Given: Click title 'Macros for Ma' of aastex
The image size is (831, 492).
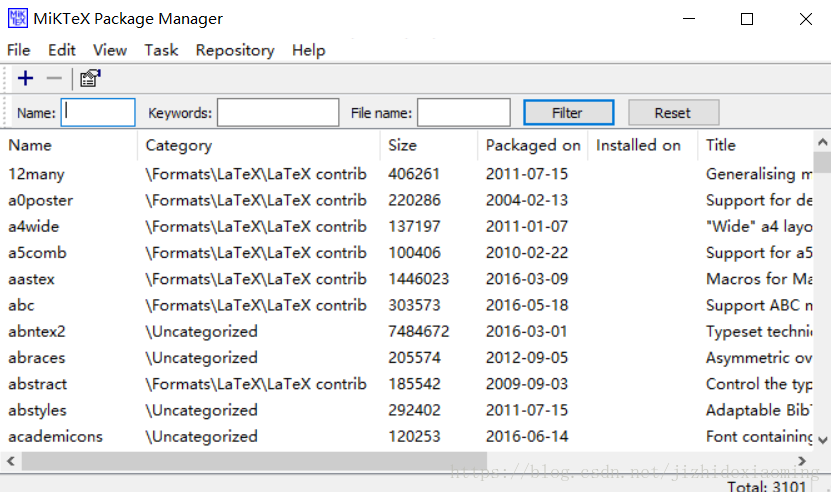Looking at the screenshot, I should click(x=759, y=279).
